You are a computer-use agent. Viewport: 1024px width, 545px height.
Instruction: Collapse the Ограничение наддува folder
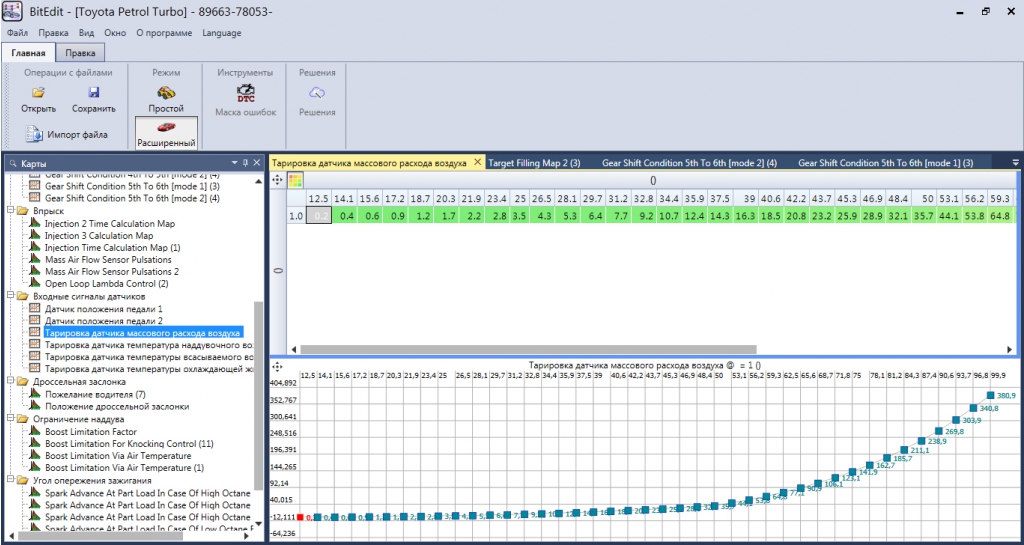click(10, 419)
